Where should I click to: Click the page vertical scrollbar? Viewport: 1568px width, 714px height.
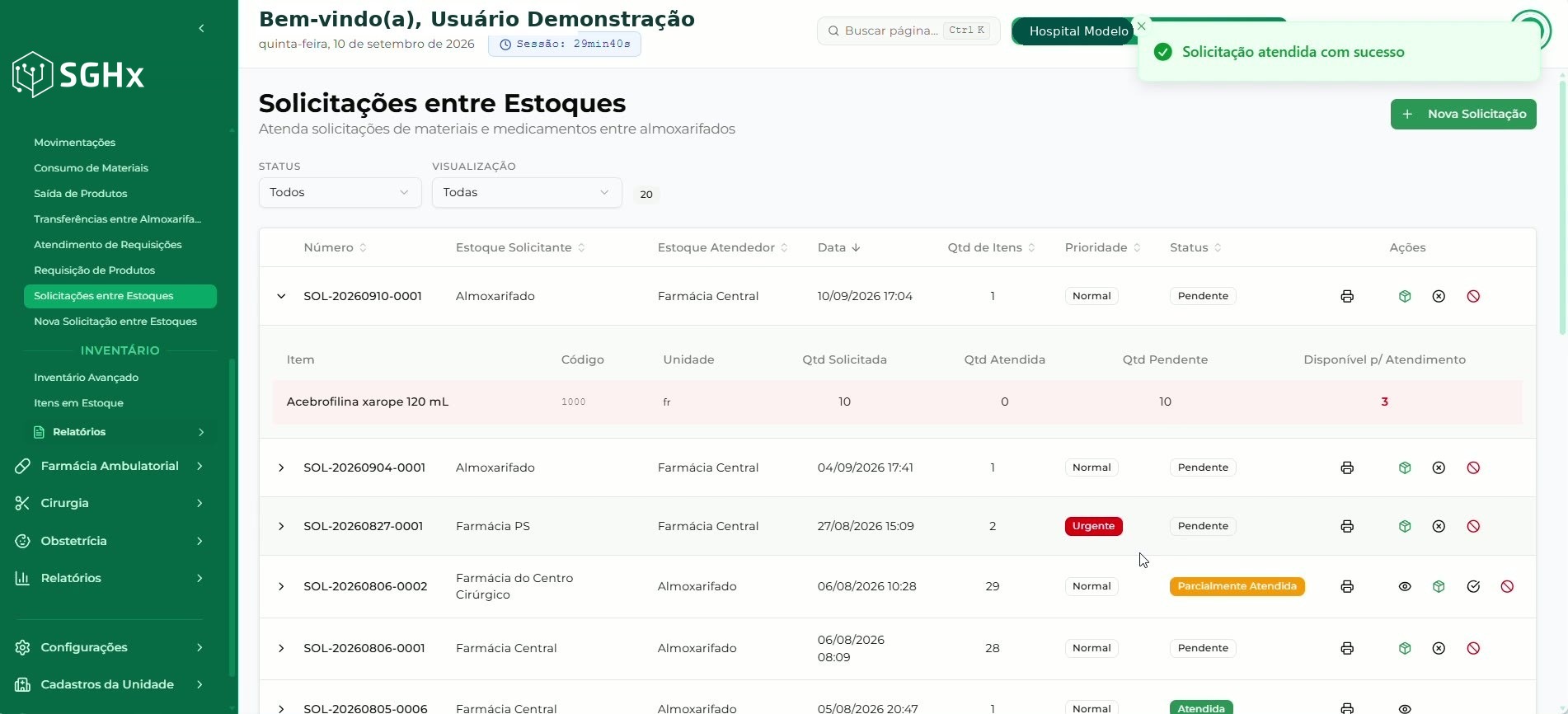tap(1562, 206)
